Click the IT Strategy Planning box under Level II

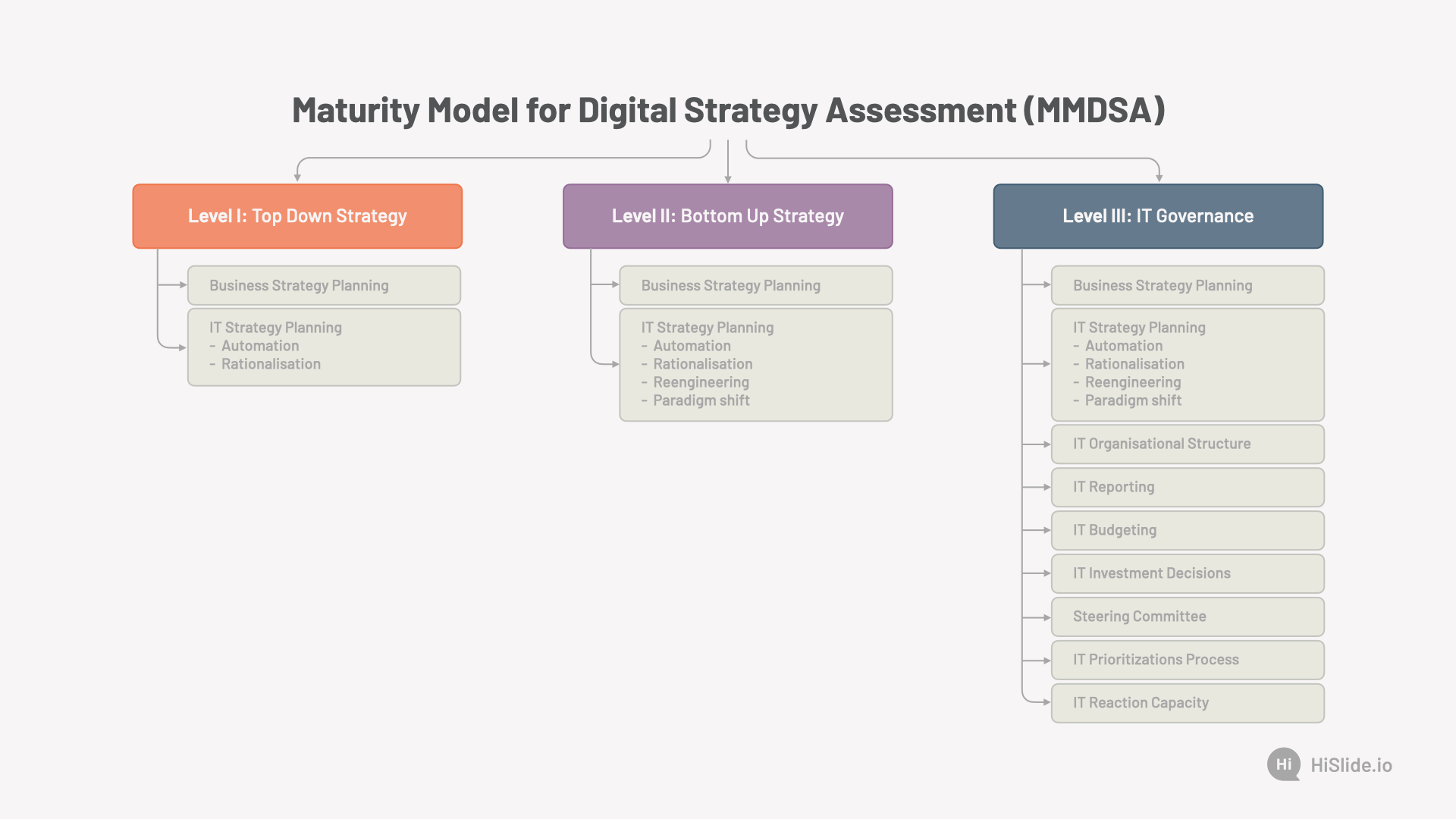(x=756, y=365)
